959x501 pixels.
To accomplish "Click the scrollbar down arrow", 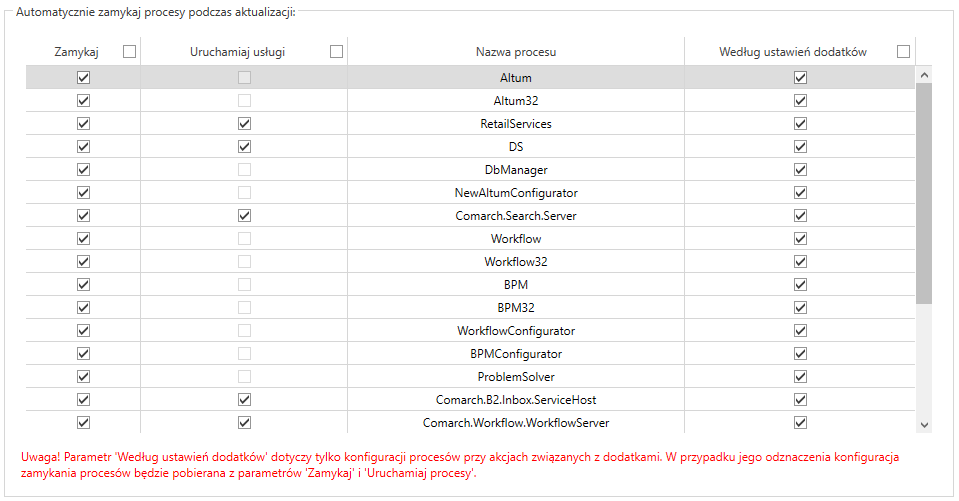I will (x=924, y=425).
